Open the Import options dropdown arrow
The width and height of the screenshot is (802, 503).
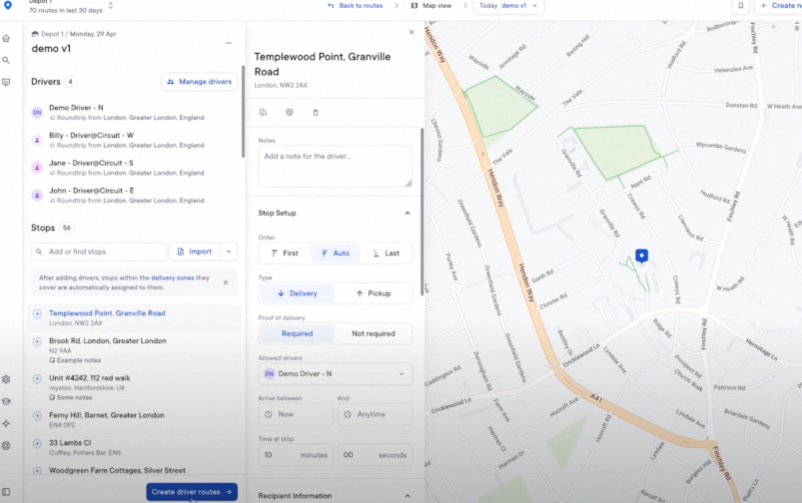point(229,252)
